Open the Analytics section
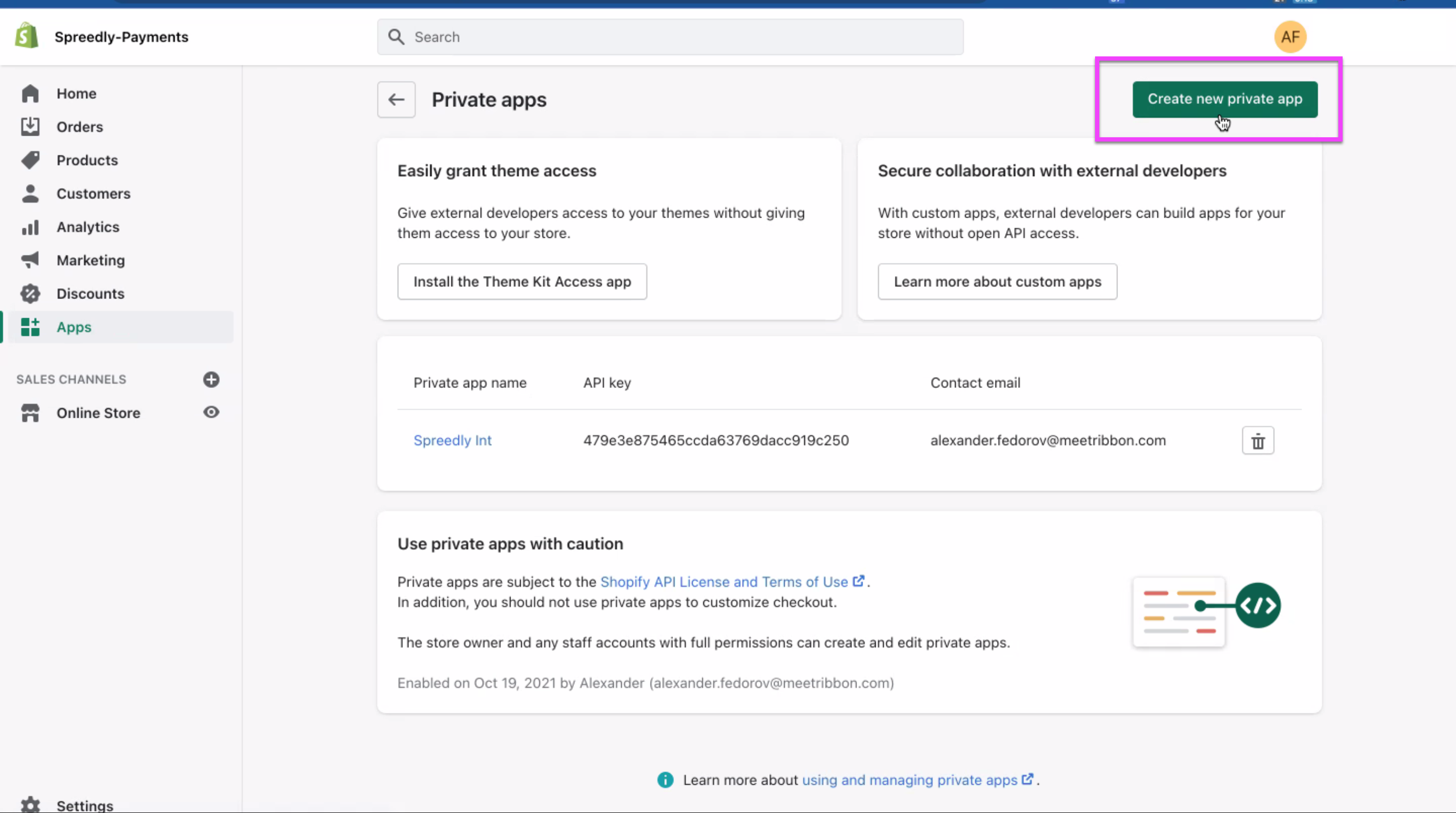This screenshot has height=813, width=1456. pos(88,227)
